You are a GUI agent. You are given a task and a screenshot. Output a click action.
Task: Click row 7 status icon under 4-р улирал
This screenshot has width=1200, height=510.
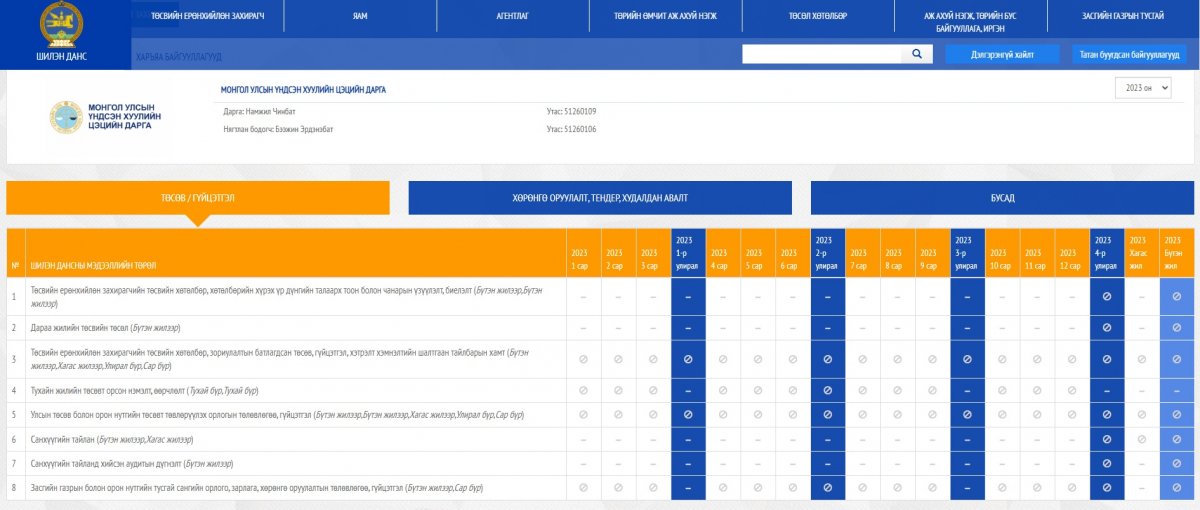click(1106, 464)
